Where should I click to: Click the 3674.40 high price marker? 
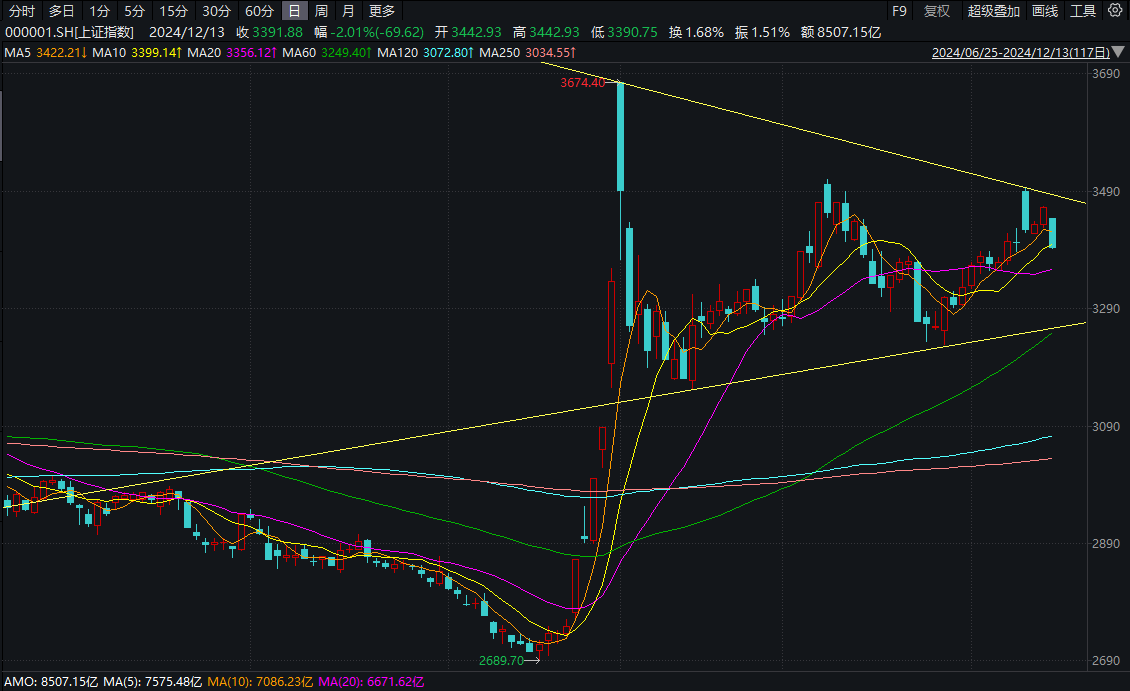pos(583,83)
